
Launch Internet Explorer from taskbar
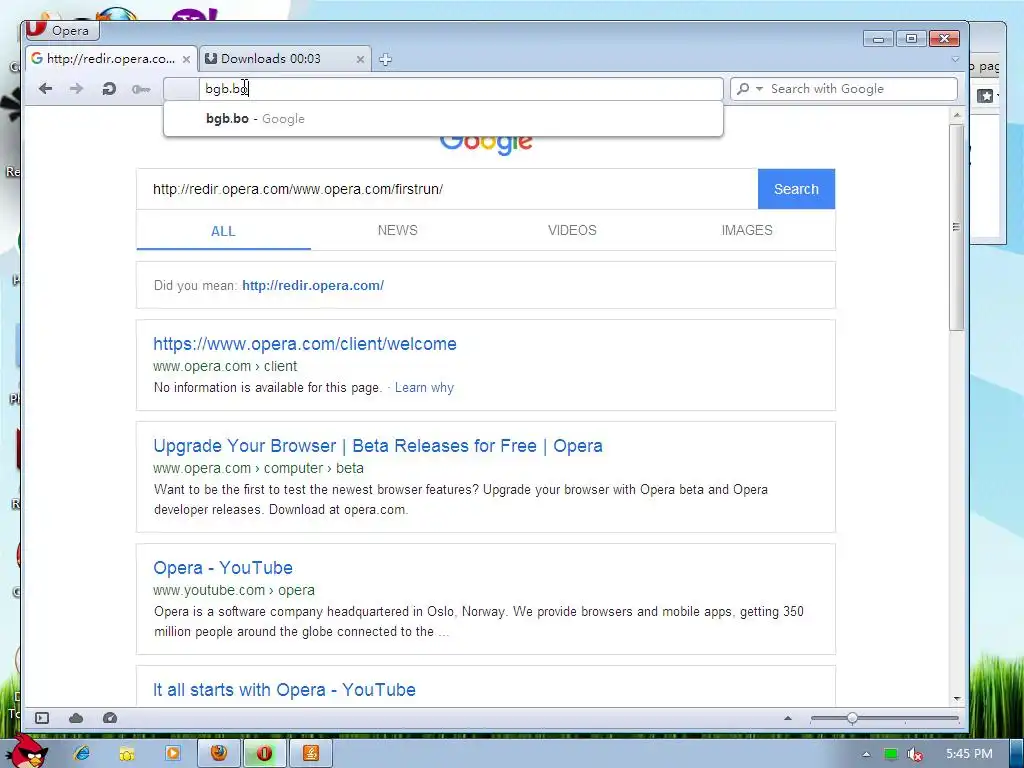tap(82, 754)
